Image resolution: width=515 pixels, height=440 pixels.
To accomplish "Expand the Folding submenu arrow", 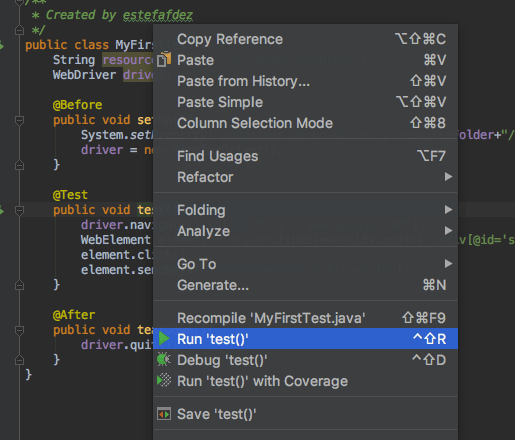I will point(448,210).
